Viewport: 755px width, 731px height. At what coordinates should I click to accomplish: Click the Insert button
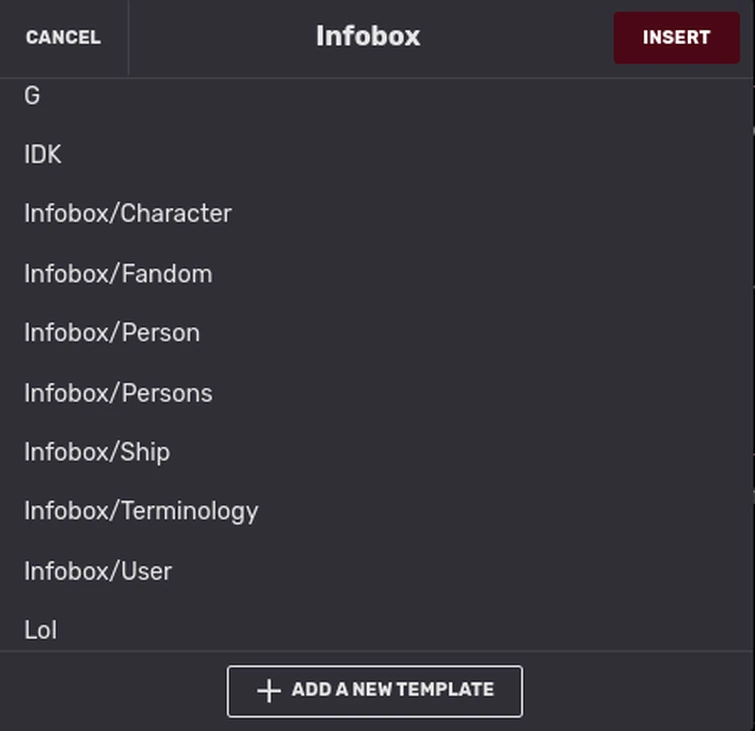[x=676, y=38]
